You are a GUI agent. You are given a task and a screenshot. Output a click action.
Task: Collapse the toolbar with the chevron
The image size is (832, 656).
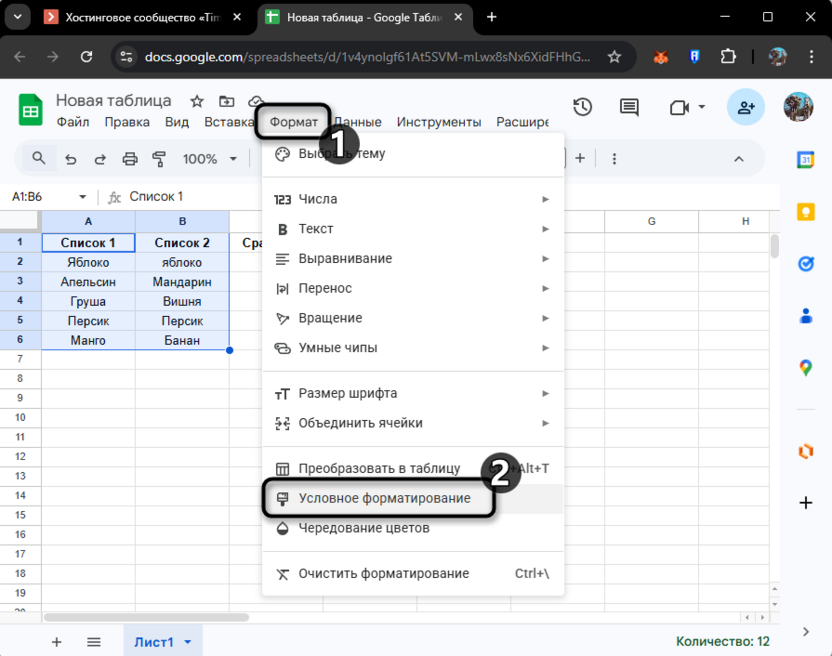(738, 158)
